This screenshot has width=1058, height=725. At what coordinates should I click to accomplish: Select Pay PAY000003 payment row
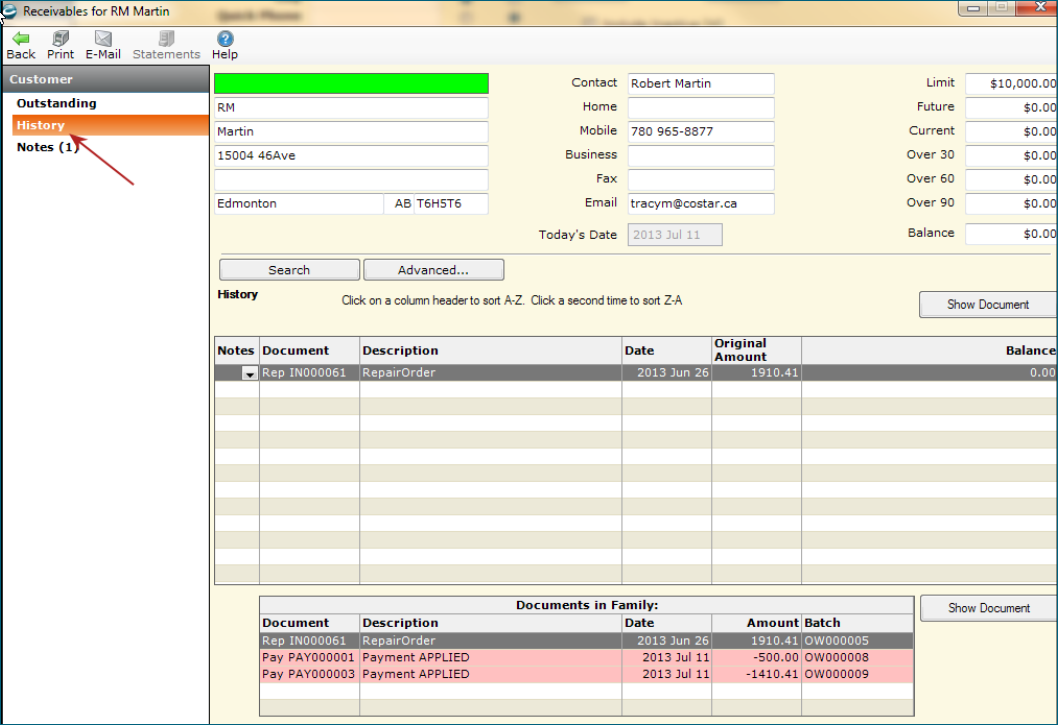[586, 674]
